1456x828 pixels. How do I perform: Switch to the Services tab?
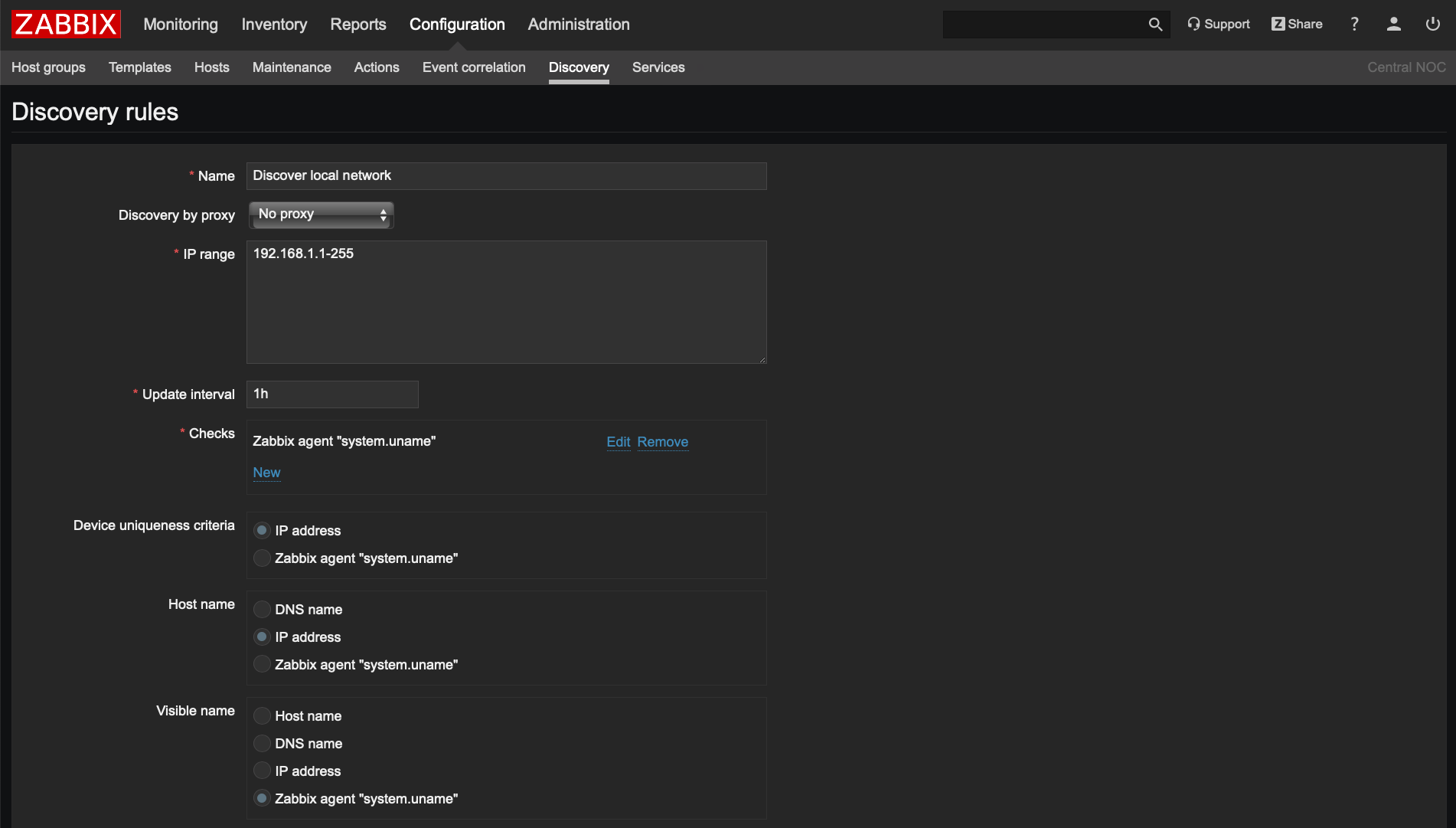pos(658,67)
